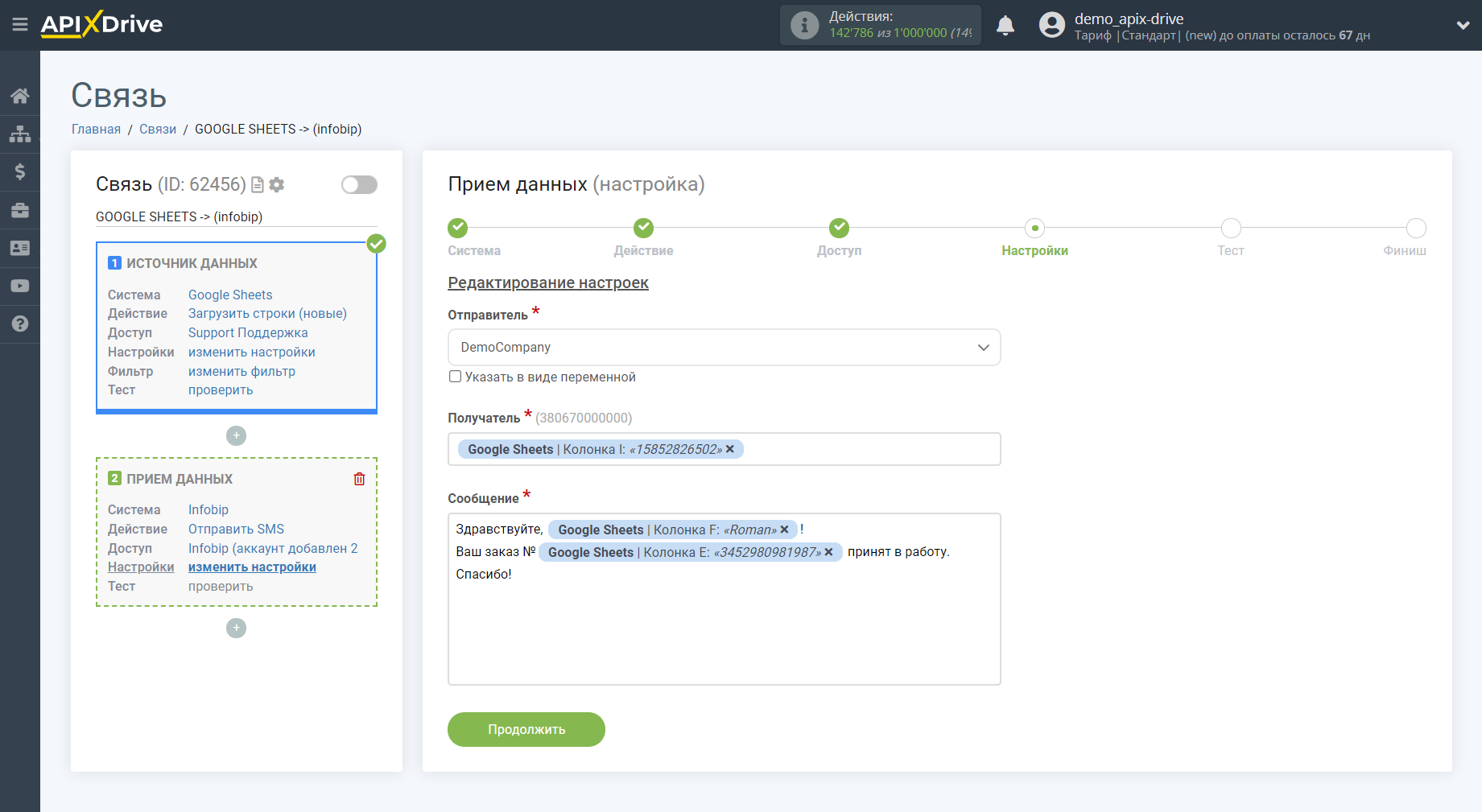This screenshot has height=812, width=1482.
Task: Open the briefcase sidebar icon
Action: point(20,210)
